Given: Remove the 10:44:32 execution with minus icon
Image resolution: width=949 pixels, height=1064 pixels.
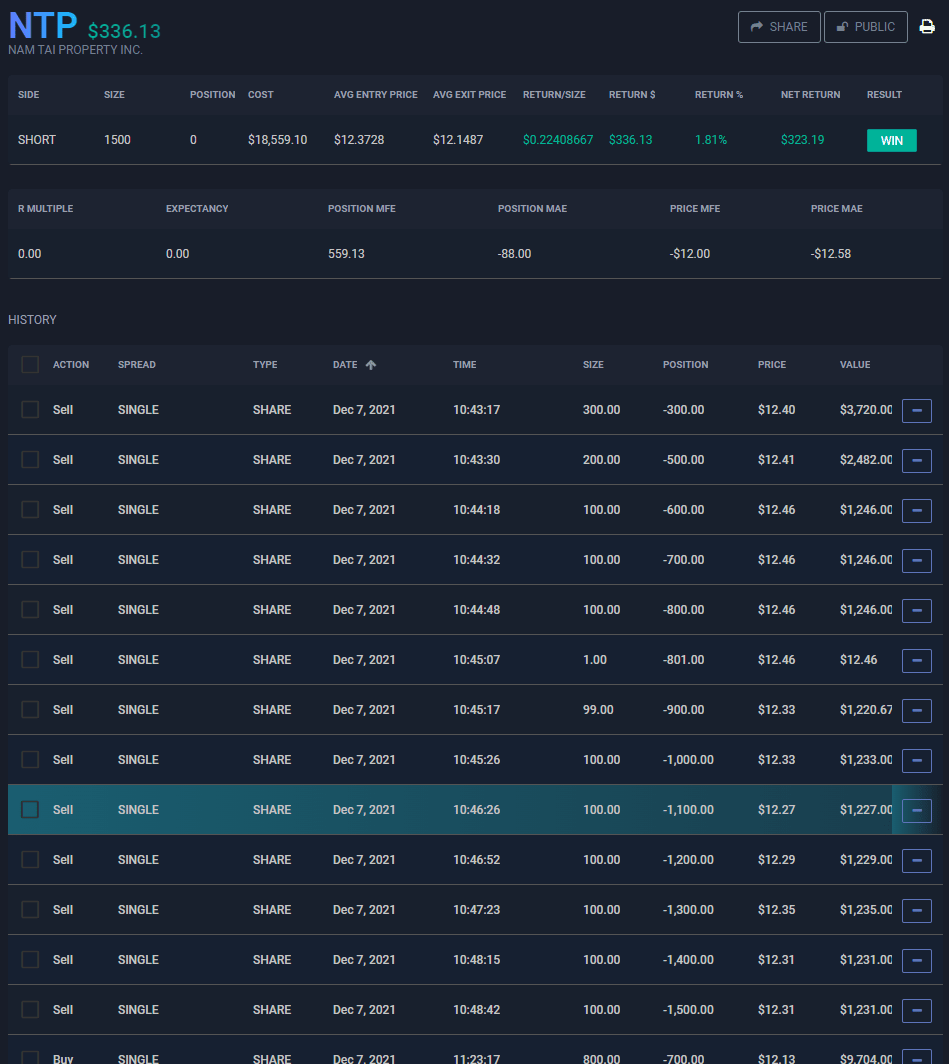Looking at the screenshot, I should pos(916,560).
